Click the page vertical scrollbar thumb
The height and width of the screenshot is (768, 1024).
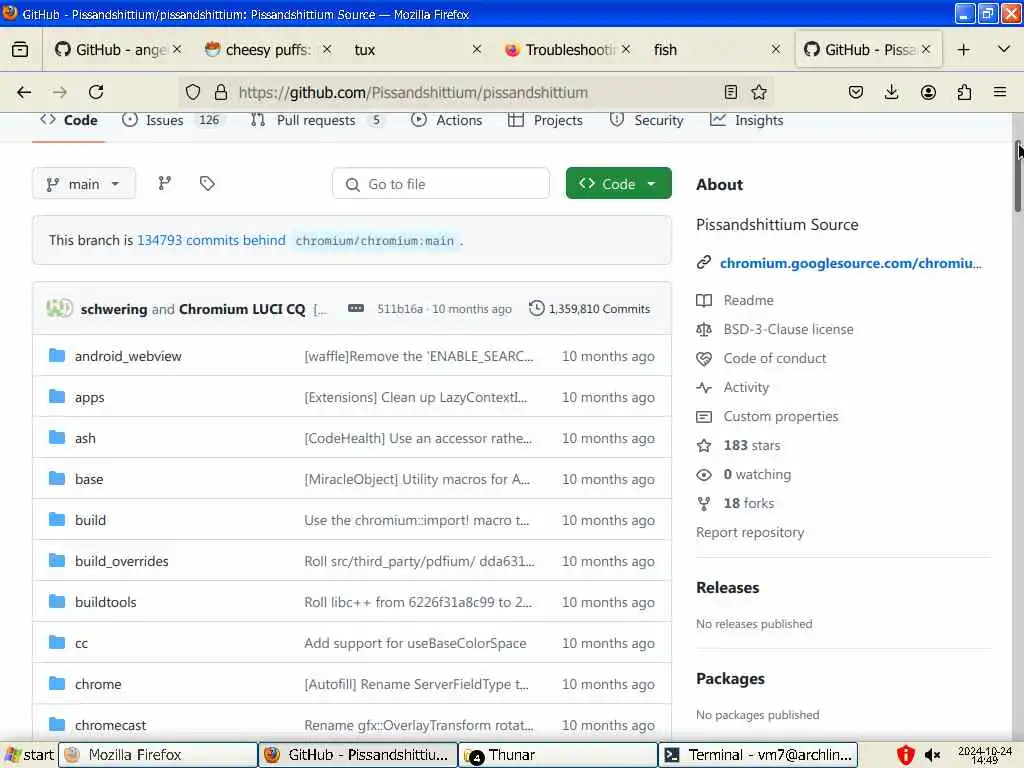[x=1017, y=176]
